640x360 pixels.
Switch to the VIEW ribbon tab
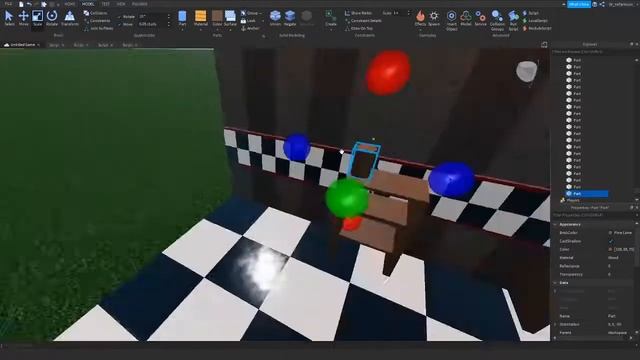pos(121,4)
